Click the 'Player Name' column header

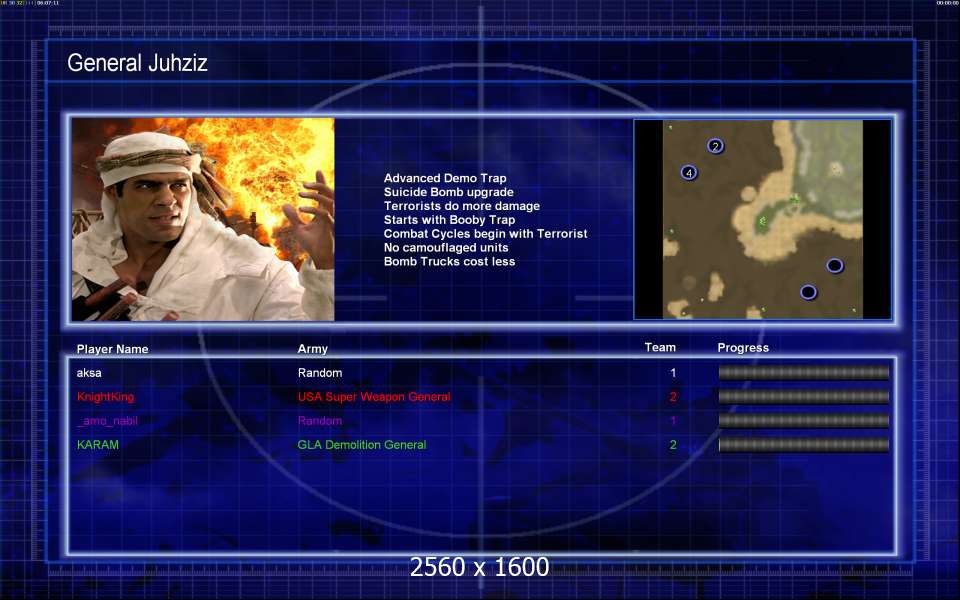[x=113, y=349]
